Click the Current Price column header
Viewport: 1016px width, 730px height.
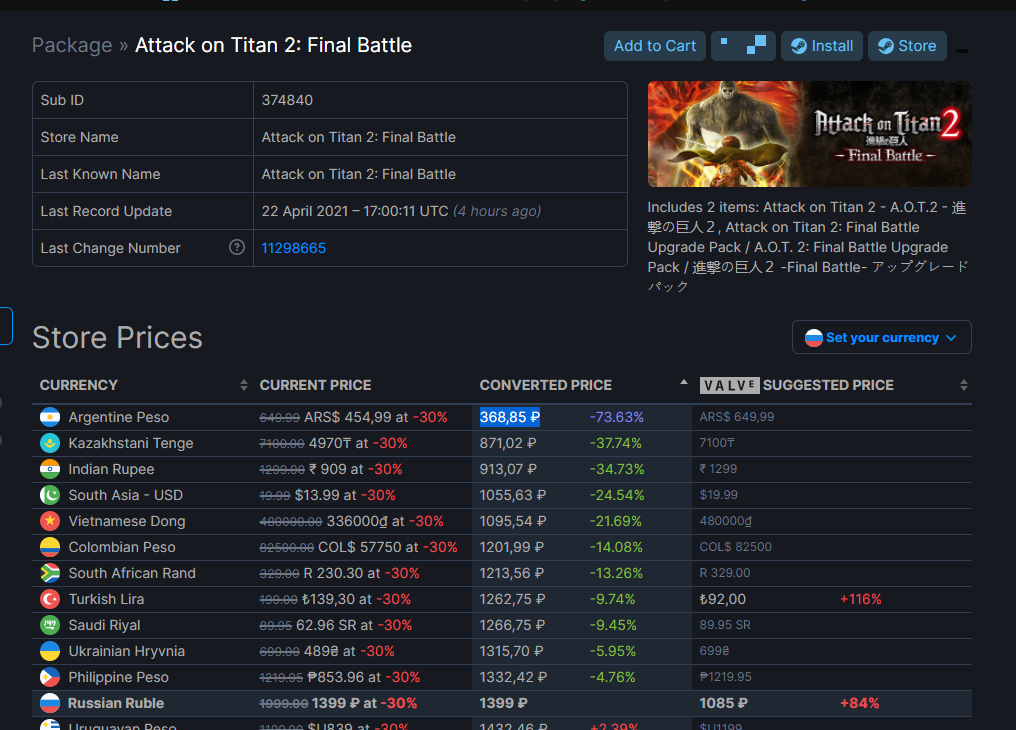[x=316, y=385]
